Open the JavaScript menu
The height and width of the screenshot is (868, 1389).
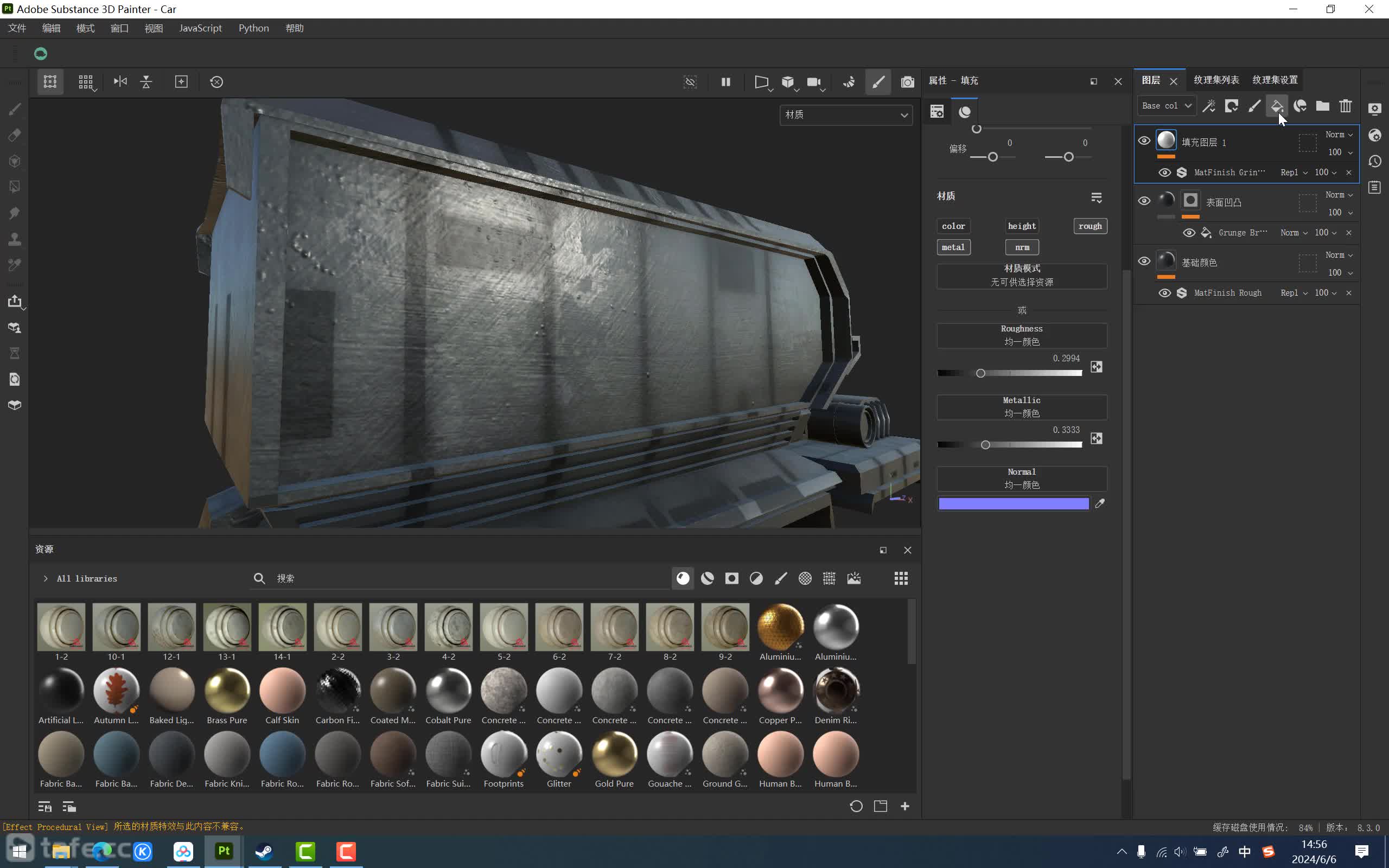[x=200, y=28]
